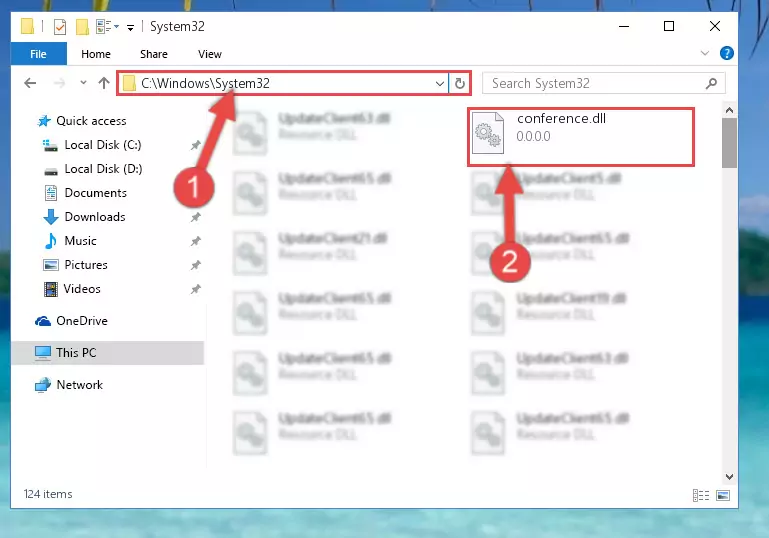
Task: Switch to Large icons view in the status bar
Action: click(723, 495)
